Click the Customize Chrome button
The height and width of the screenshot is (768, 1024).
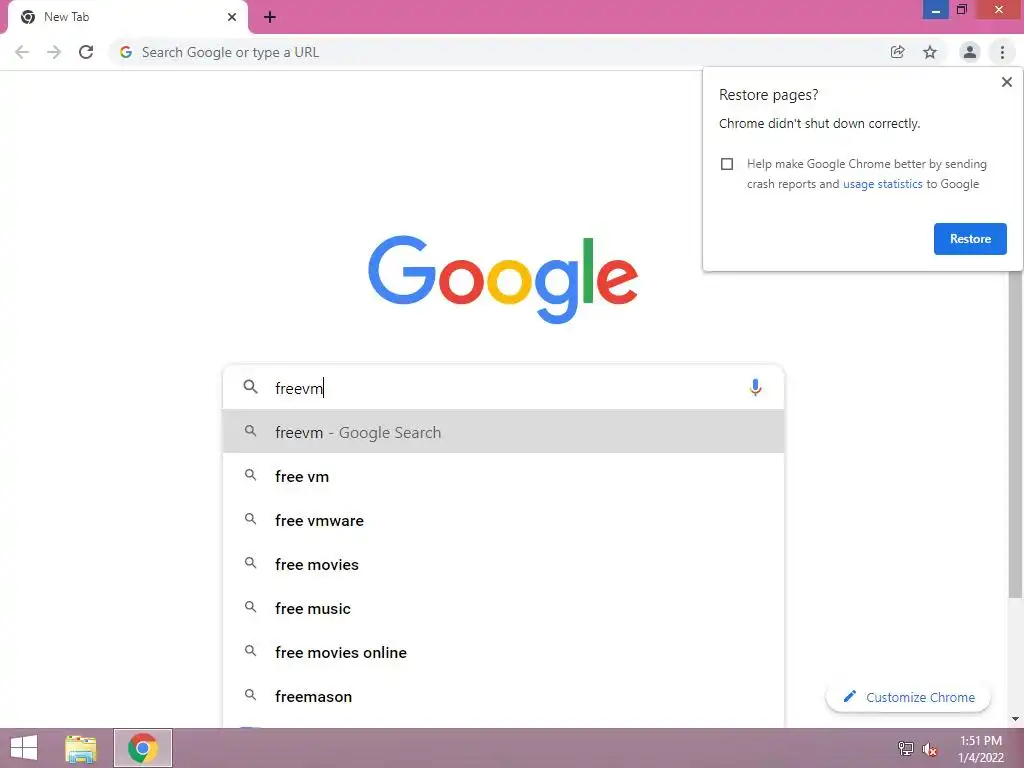tap(908, 697)
